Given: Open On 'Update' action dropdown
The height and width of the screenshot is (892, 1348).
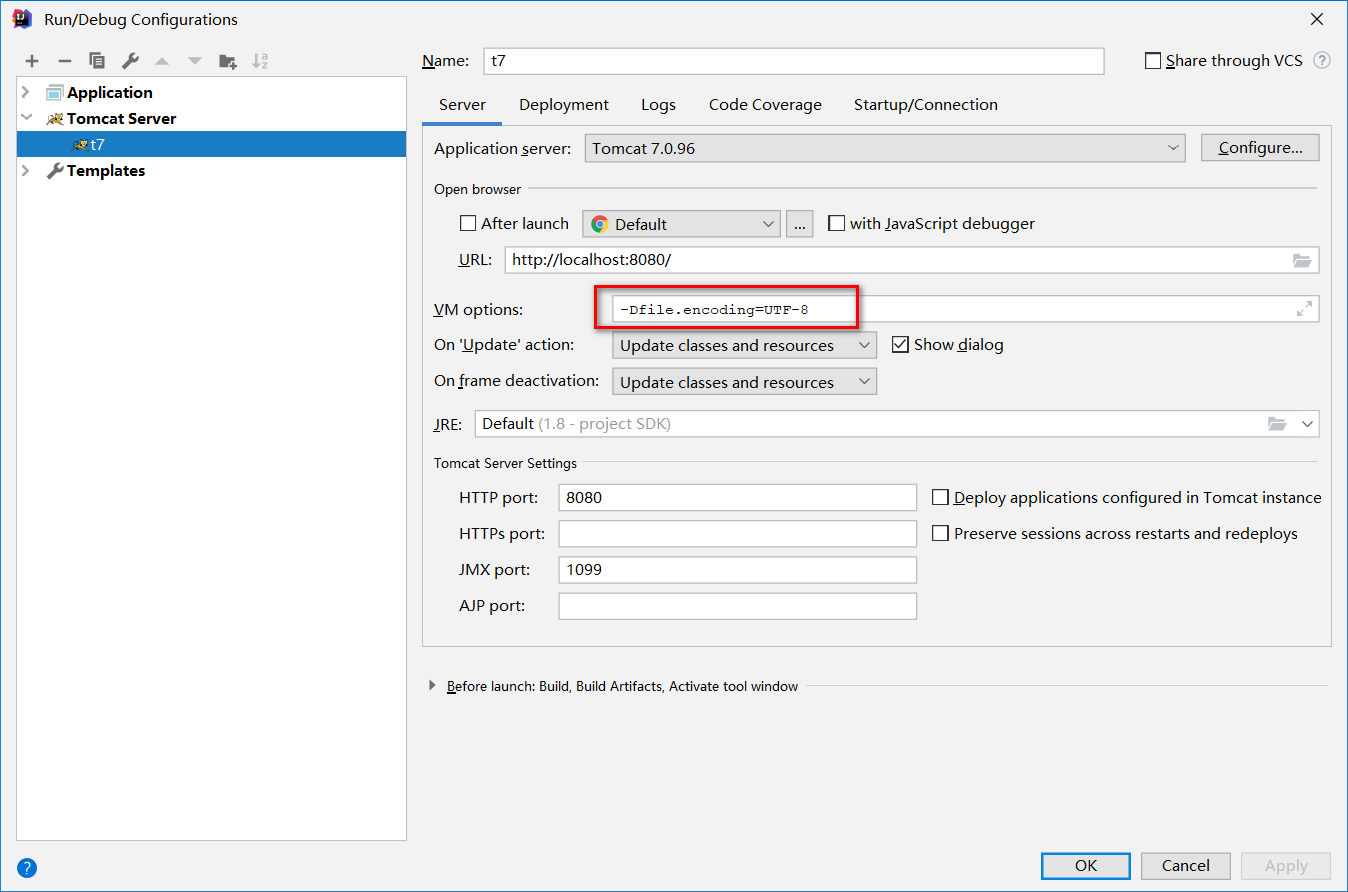Looking at the screenshot, I should [x=744, y=345].
